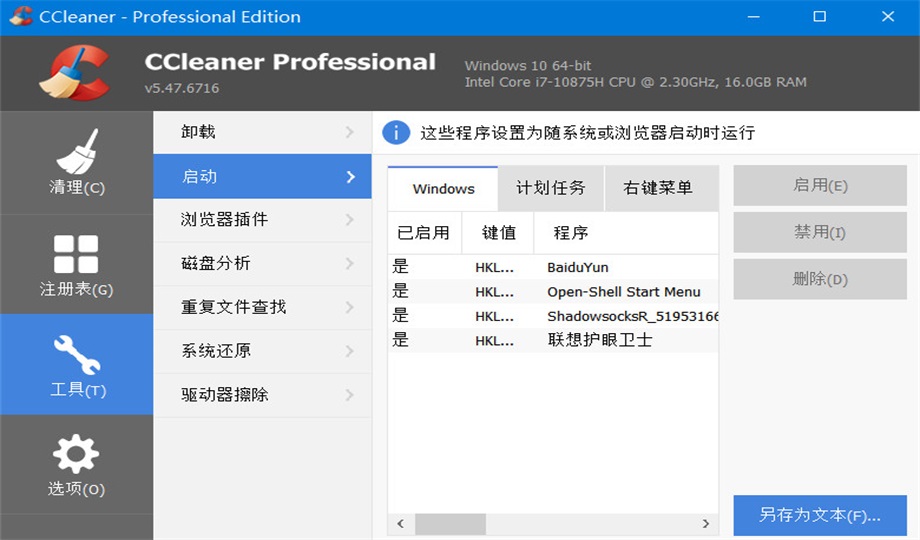Click the CCleaner logo in the header
Image resolution: width=920 pixels, height=540 pixels.
(75, 73)
